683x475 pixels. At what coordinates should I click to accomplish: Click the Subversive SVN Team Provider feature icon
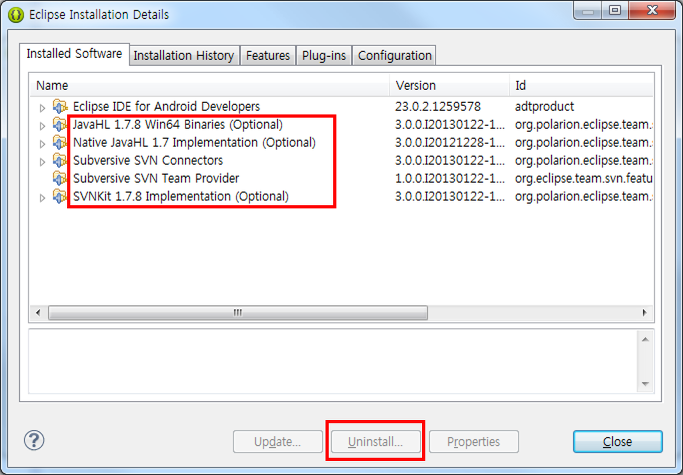(x=60, y=178)
